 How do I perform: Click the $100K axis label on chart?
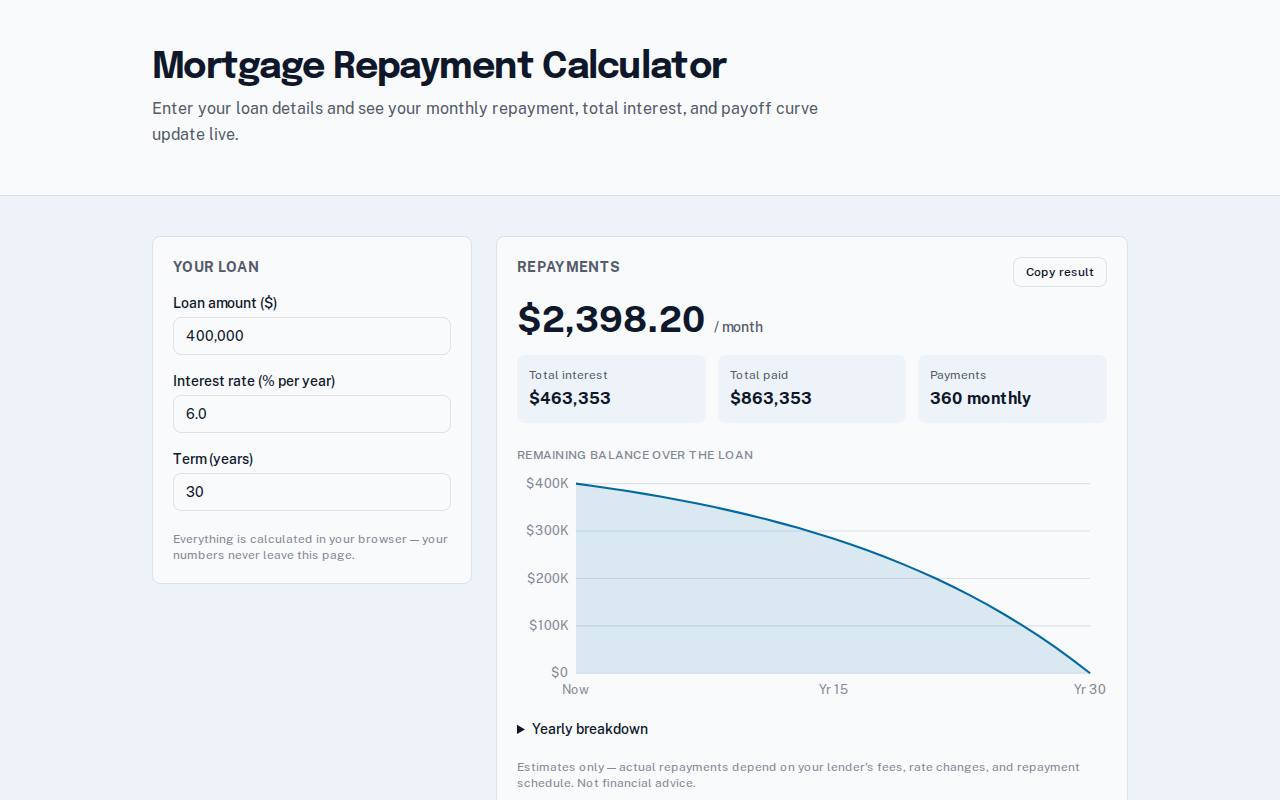[548, 625]
